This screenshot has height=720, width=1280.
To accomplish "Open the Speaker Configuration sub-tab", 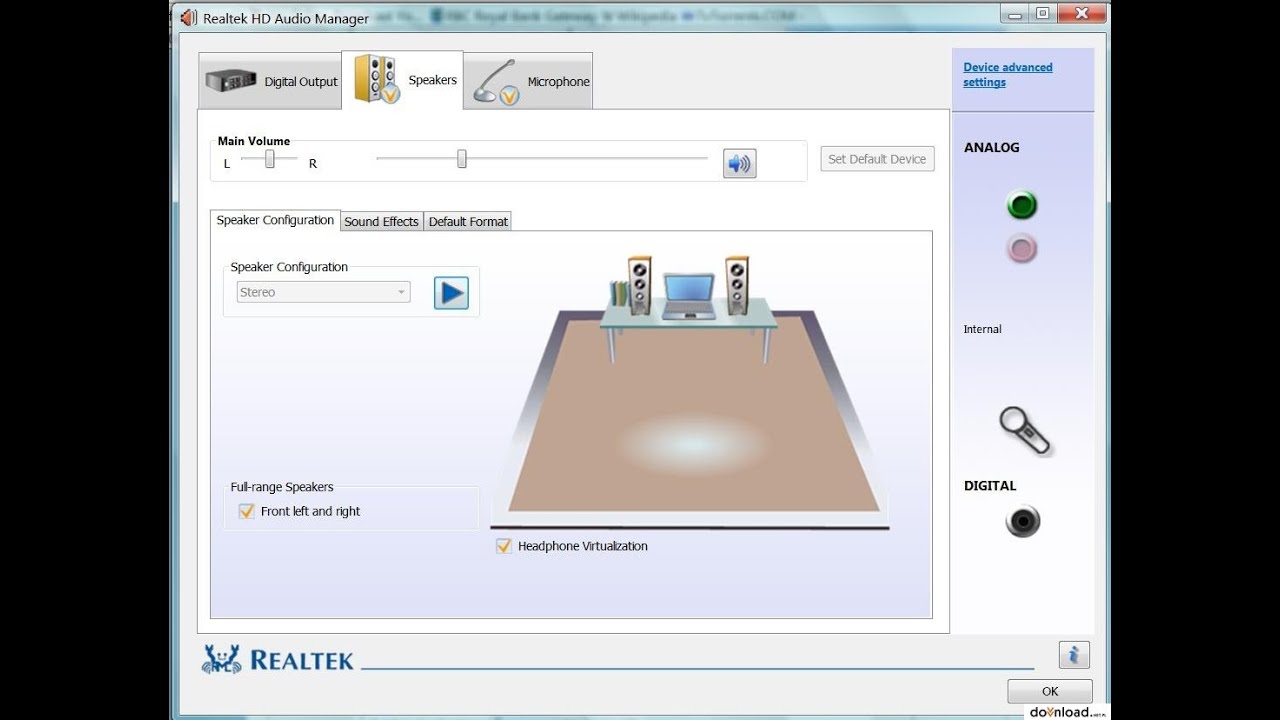I will coord(275,220).
